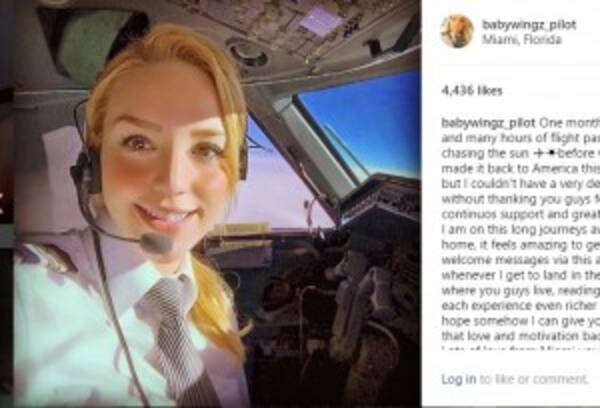The height and width of the screenshot is (408, 600).
Task: Open the babywingz_pilot profile avatar
Action: click(457, 31)
